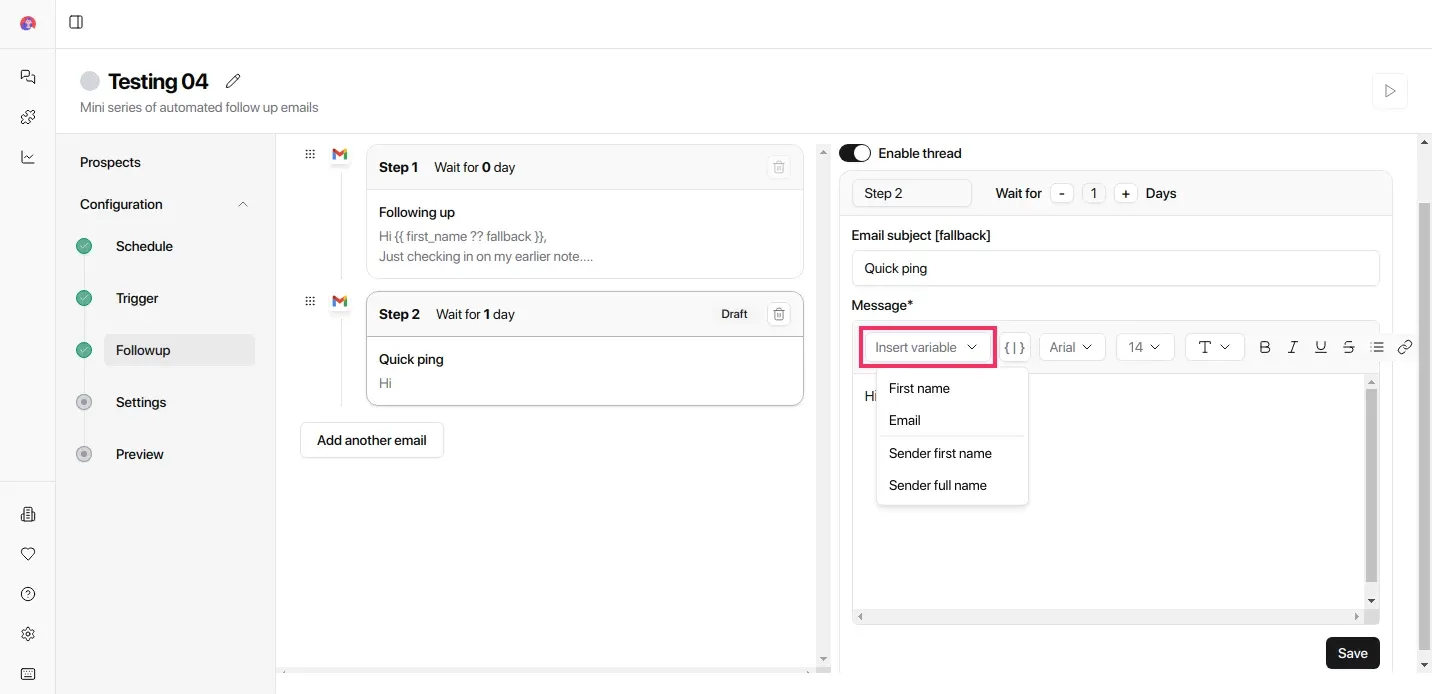The width and height of the screenshot is (1432, 694).
Task: Select First name from variable list
Action: coord(919,388)
